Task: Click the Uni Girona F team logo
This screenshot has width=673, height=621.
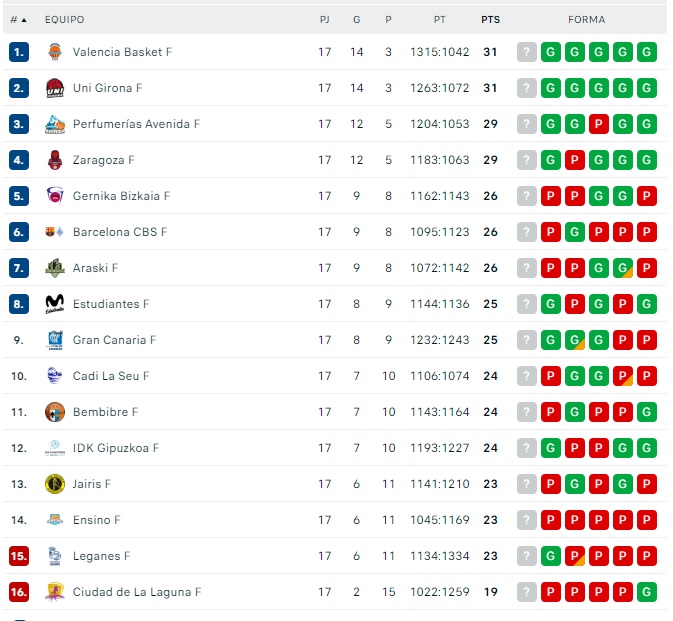Action: [x=55, y=88]
